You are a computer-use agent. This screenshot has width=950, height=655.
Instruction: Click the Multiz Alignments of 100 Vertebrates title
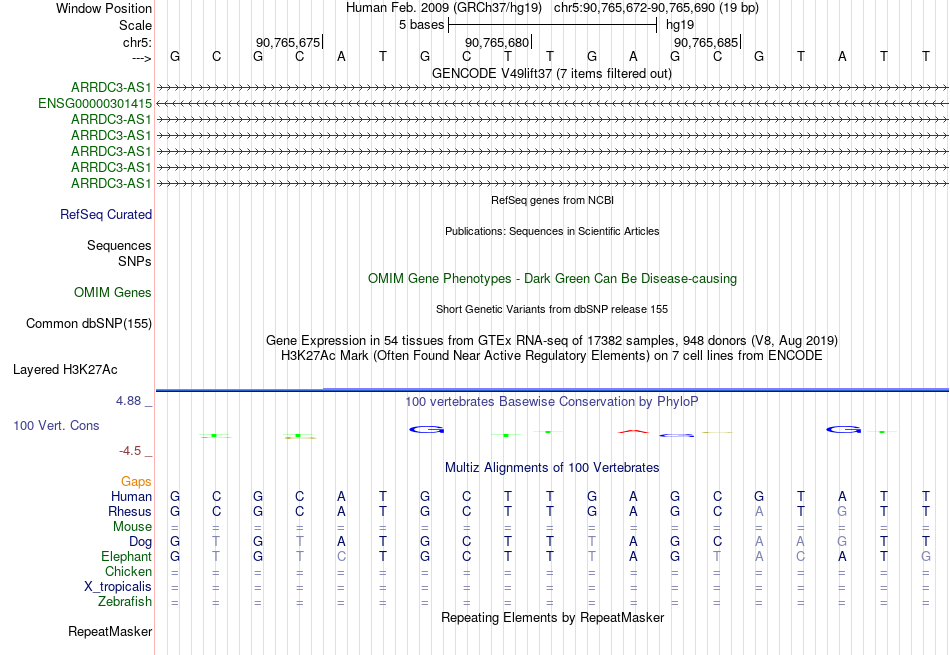(x=552, y=468)
